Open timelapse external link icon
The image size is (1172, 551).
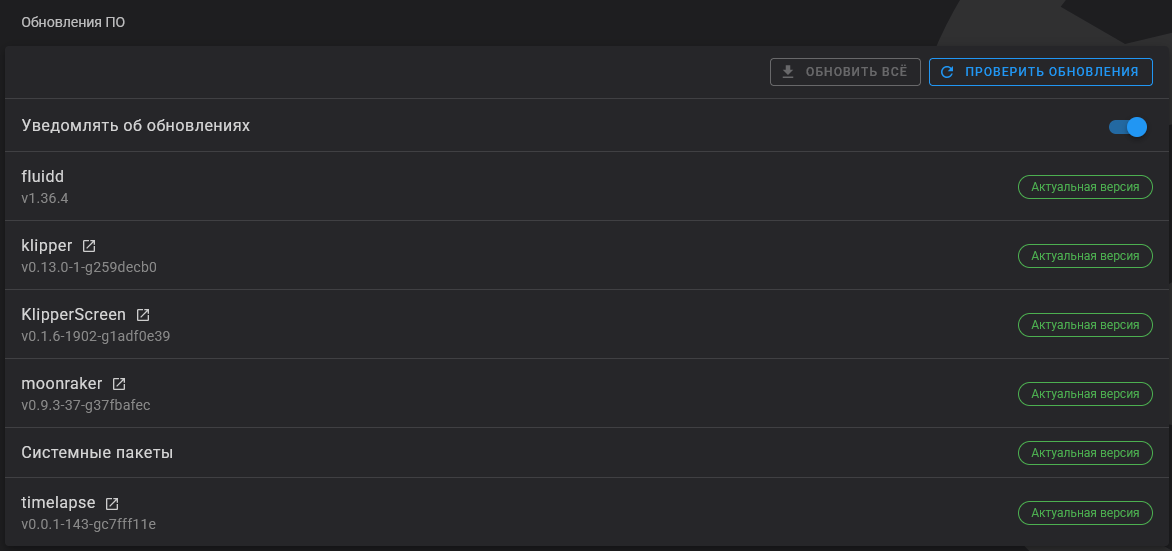pyautogui.click(x=112, y=503)
